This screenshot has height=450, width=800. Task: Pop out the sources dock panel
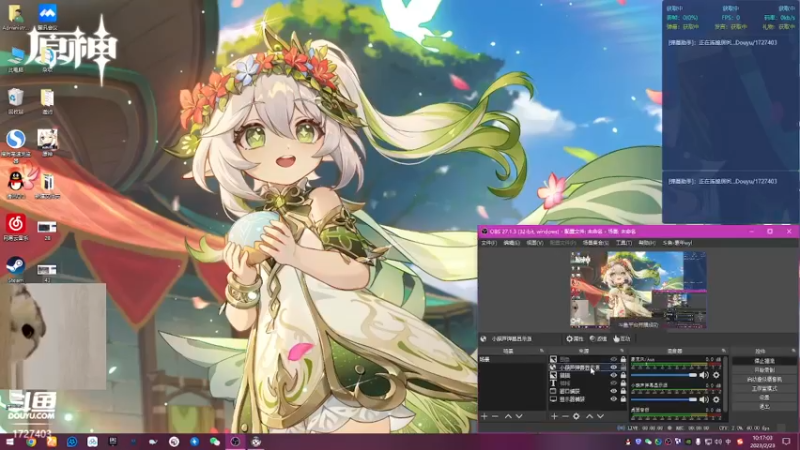point(622,351)
